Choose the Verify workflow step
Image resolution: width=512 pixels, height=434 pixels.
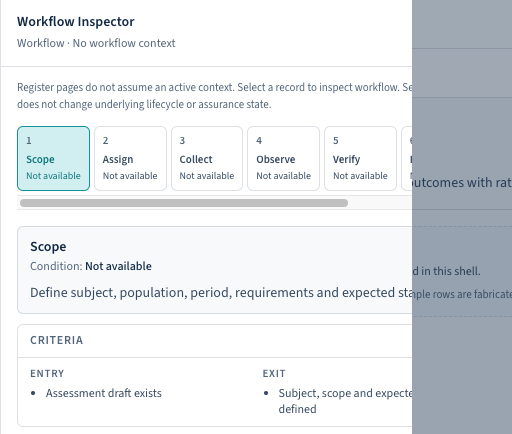pos(360,158)
